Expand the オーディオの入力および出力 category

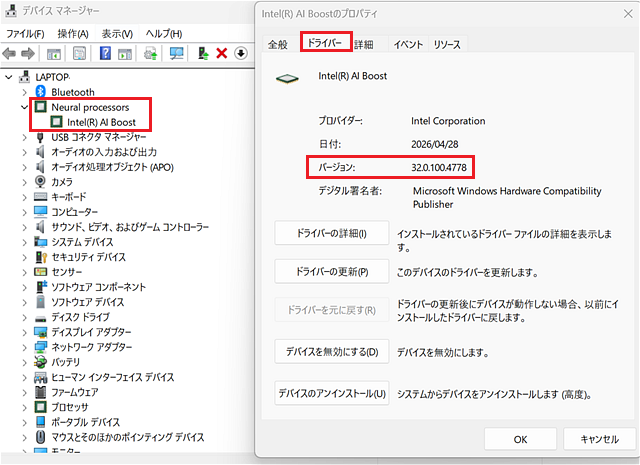coord(24,152)
